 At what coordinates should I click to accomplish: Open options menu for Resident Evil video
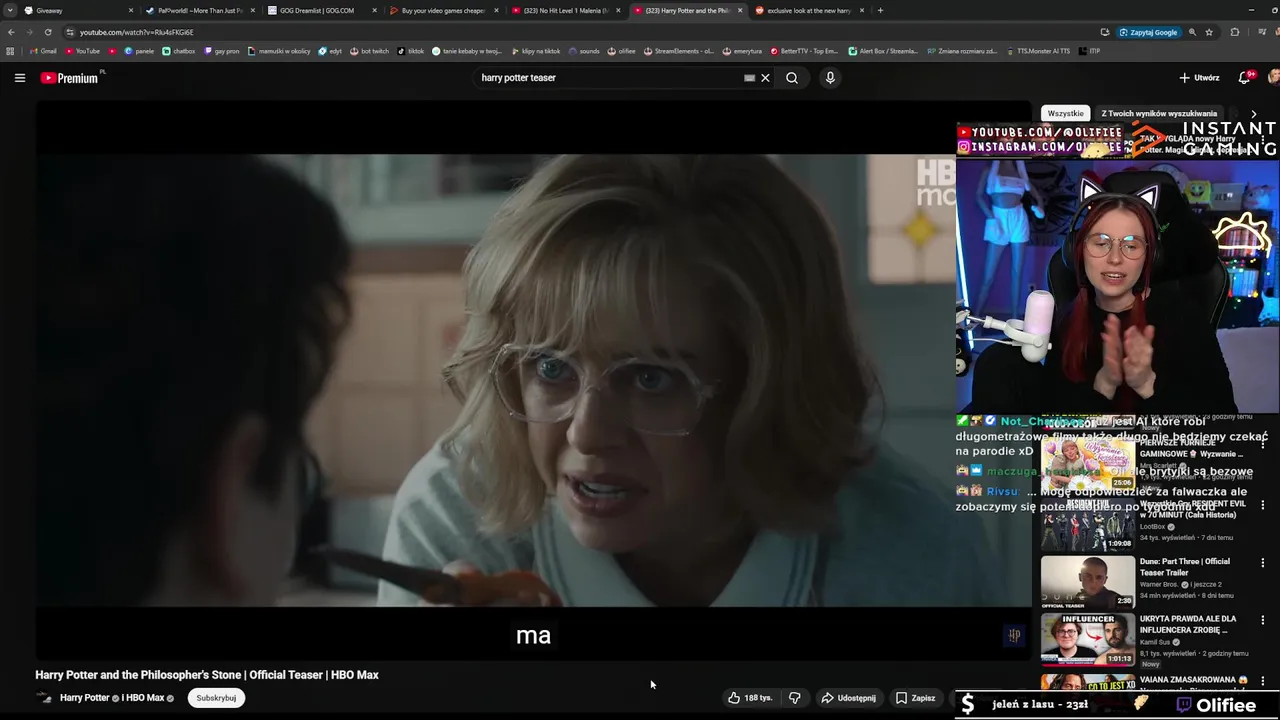click(x=1263, y=505)
